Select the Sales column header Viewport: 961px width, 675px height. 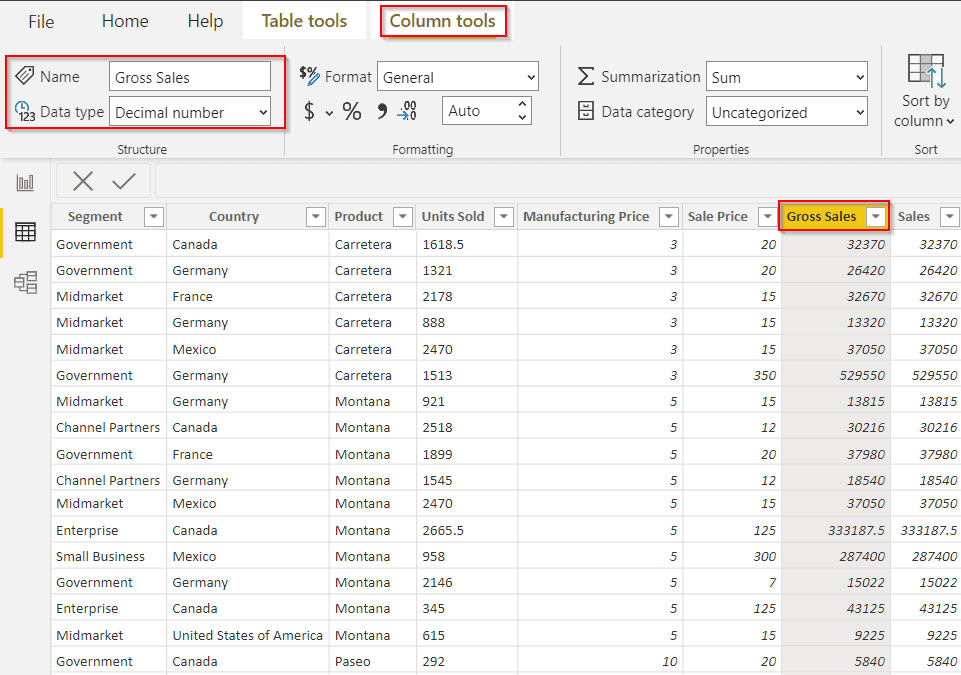click(914, 216)
